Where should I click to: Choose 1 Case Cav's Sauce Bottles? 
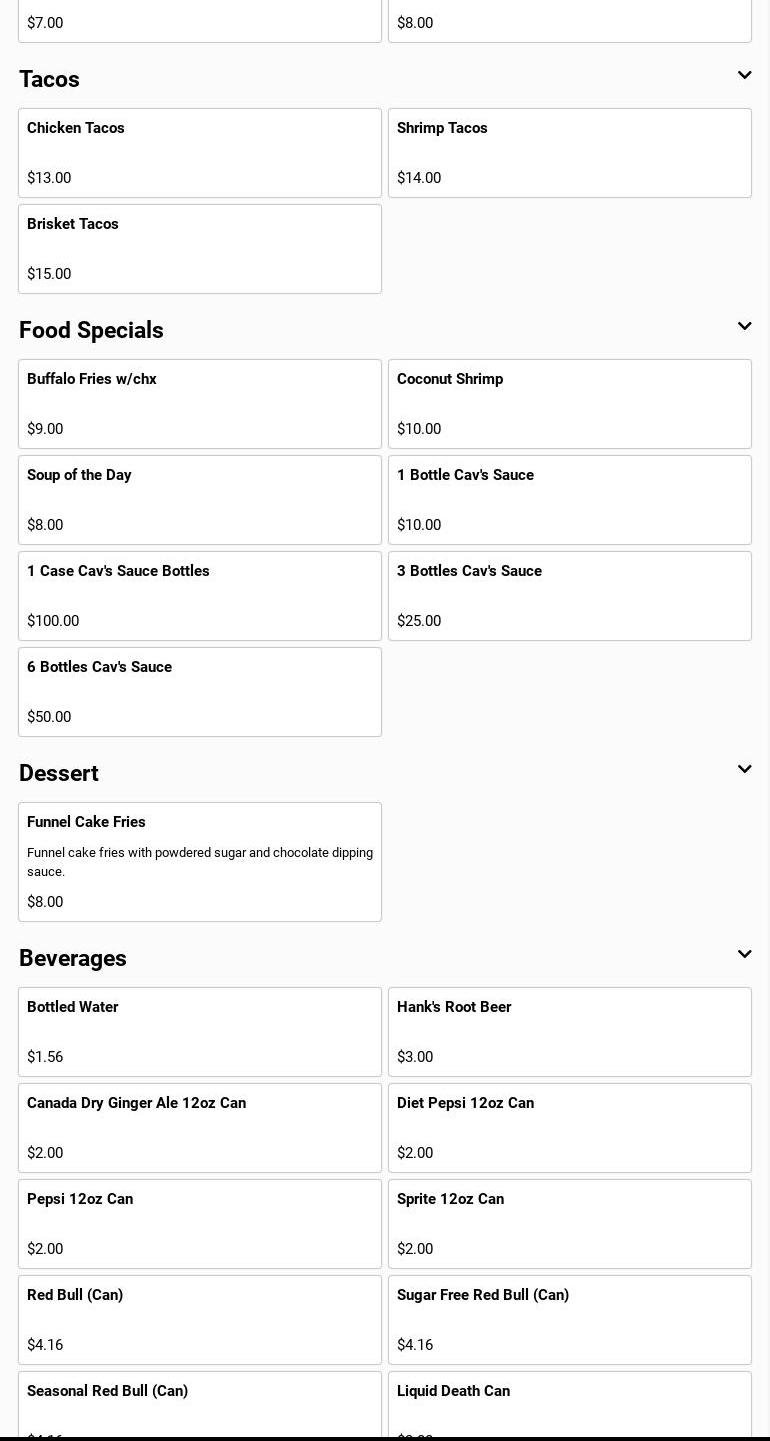(x=200, y=596)
